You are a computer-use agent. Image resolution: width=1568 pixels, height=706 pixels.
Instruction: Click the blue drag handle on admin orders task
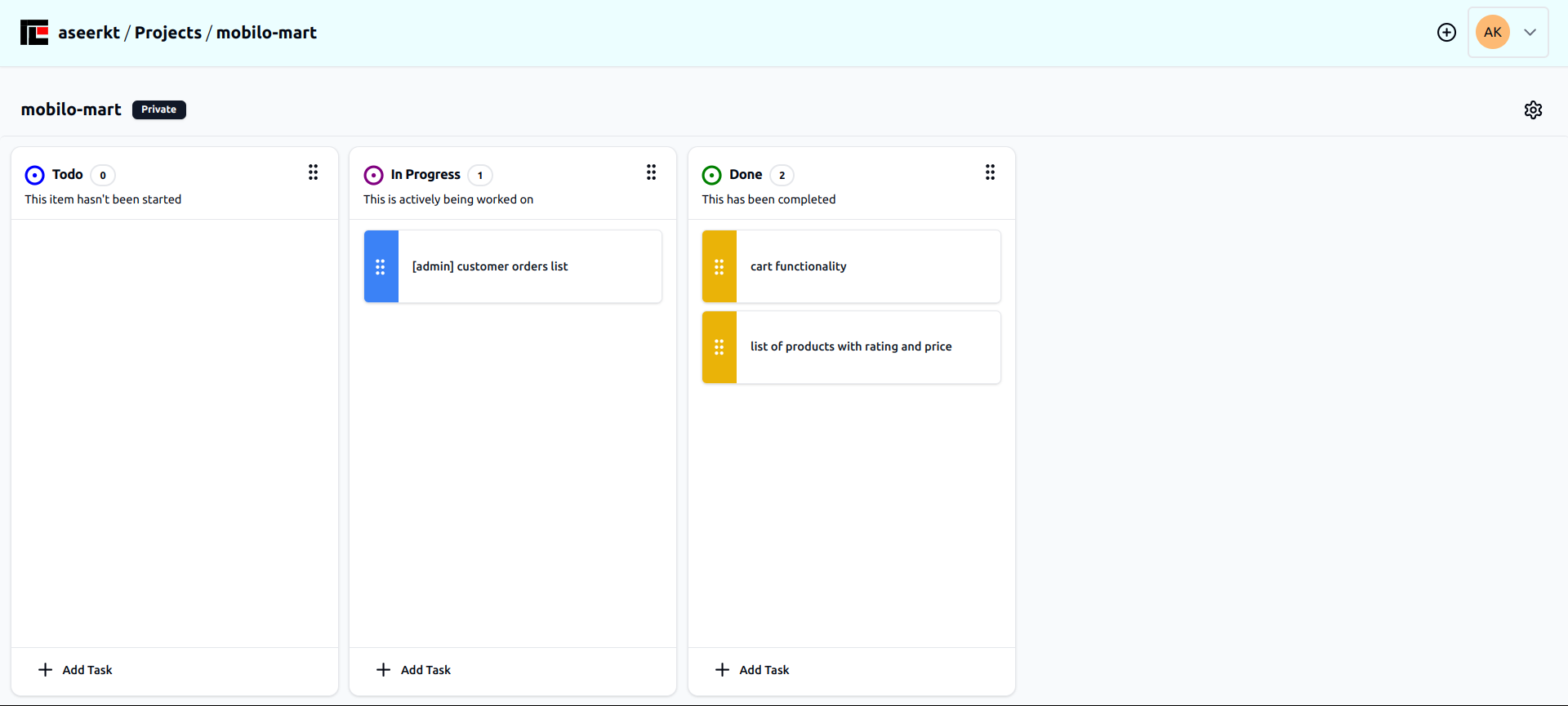381,266
